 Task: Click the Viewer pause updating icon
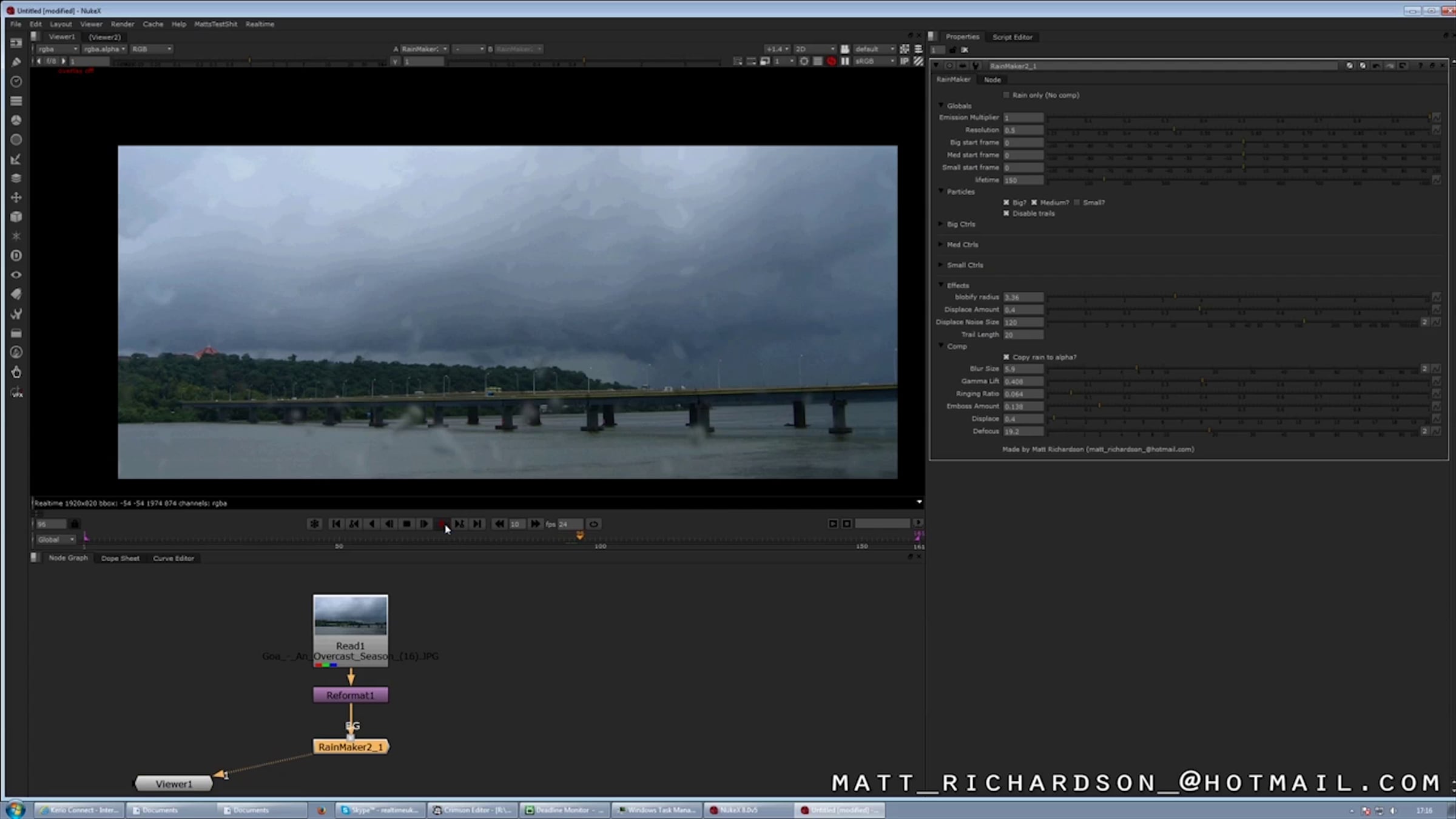[x=845, y=61]
